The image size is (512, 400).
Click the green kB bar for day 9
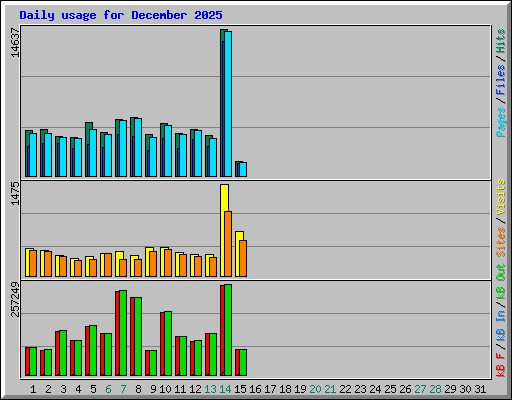[153, 363]
